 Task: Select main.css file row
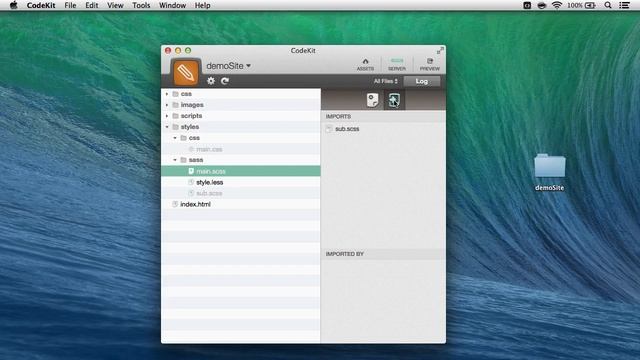point(241,149)
